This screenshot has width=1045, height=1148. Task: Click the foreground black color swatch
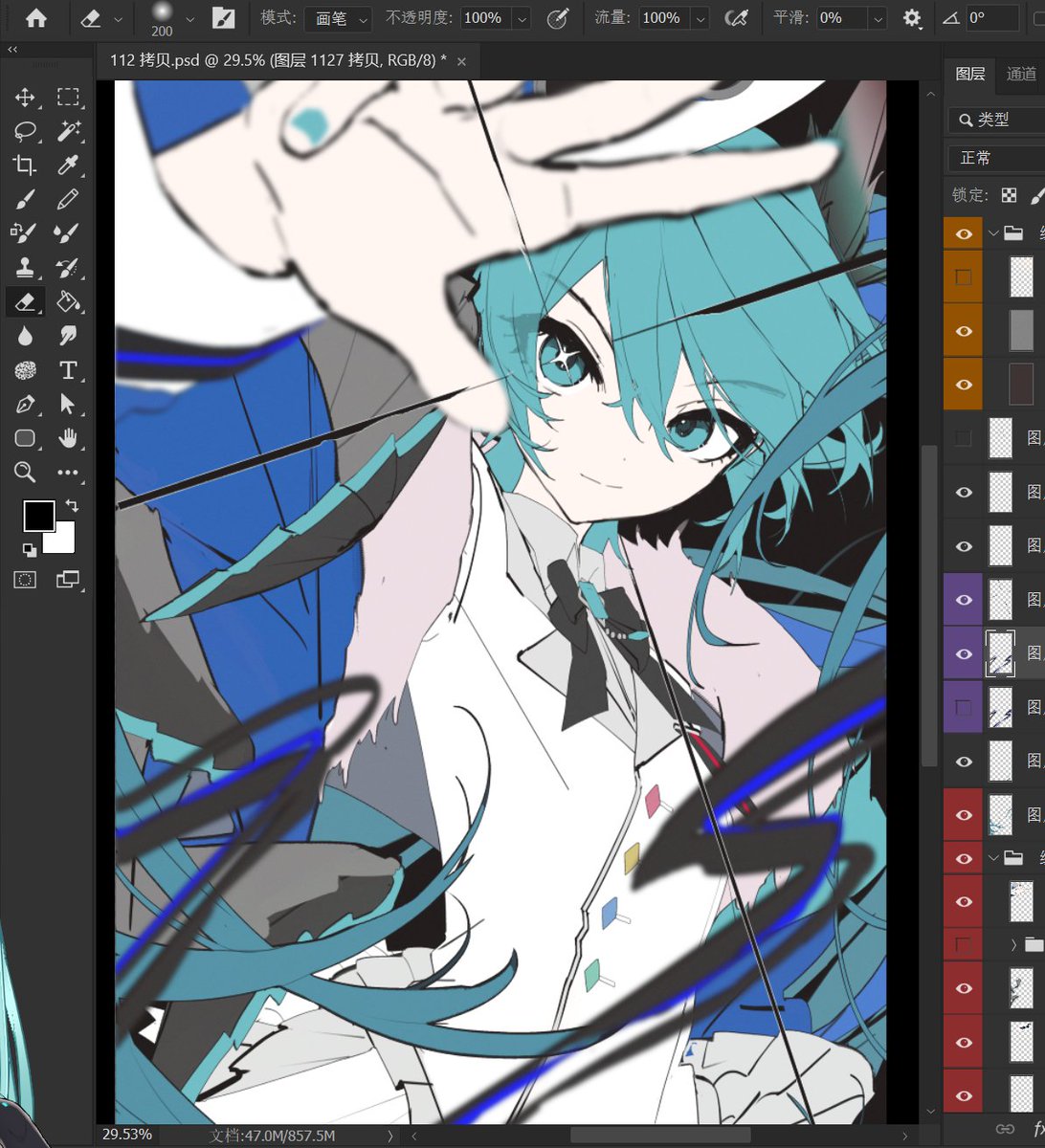click(39, 516)
